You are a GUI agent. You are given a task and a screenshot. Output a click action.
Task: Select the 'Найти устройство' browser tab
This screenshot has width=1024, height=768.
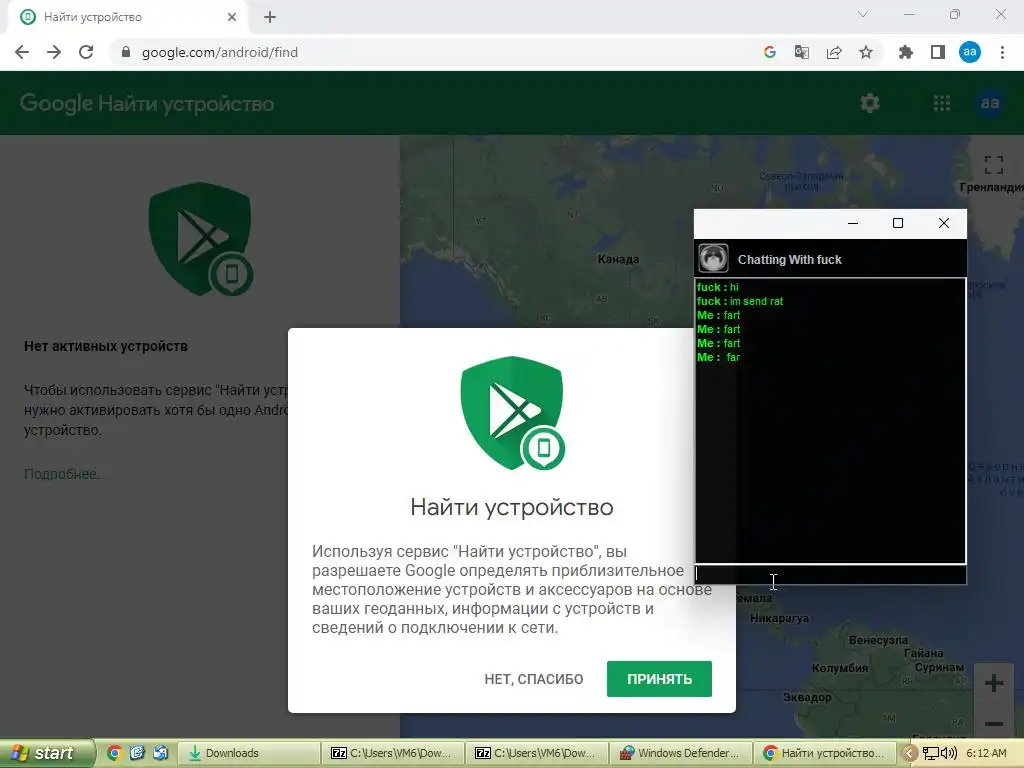127,17
